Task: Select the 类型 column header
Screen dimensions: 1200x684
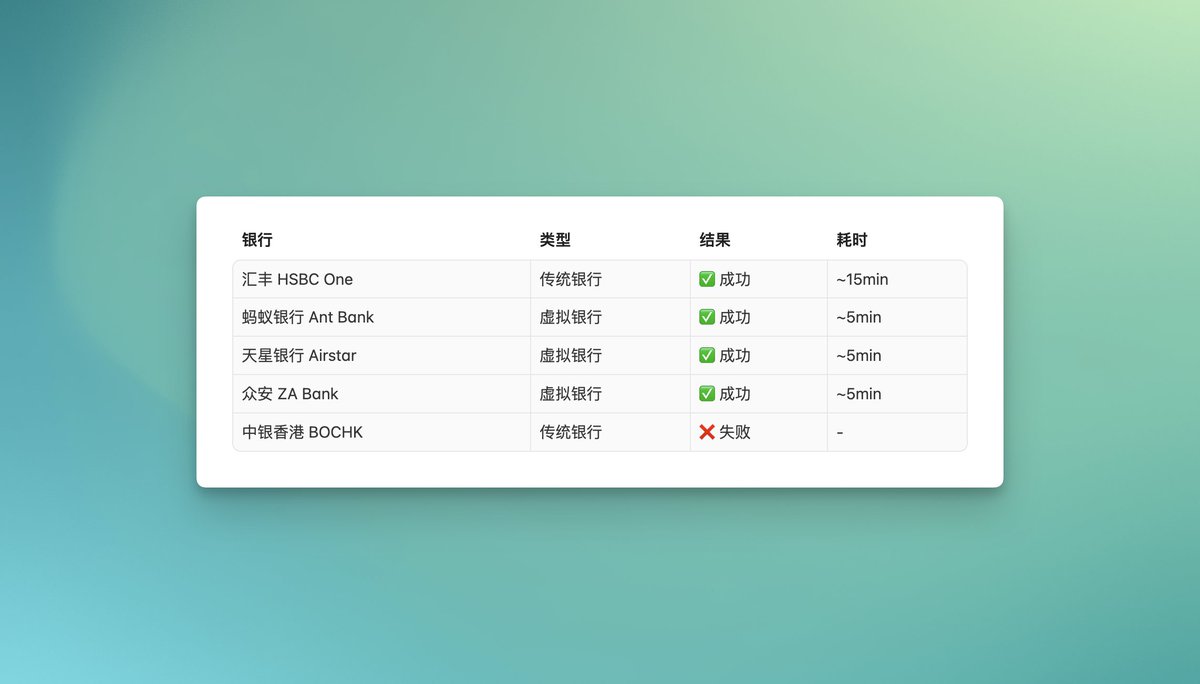Action: coord(555,240)
